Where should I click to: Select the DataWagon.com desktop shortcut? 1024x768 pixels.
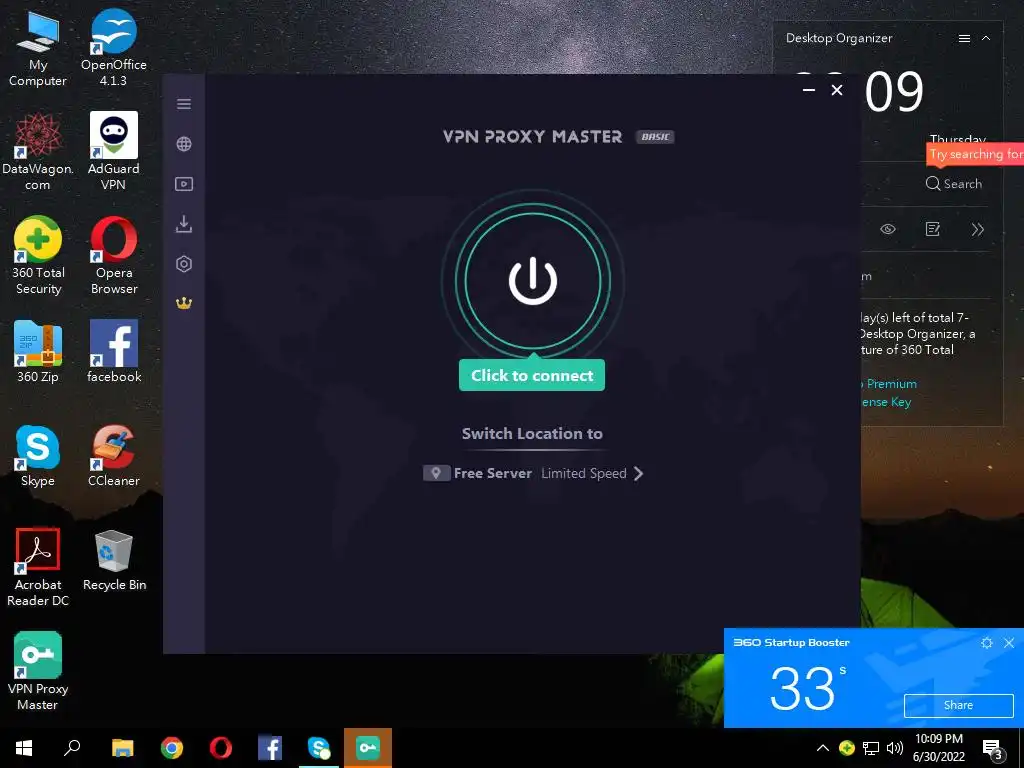click(x=38, y=152)
